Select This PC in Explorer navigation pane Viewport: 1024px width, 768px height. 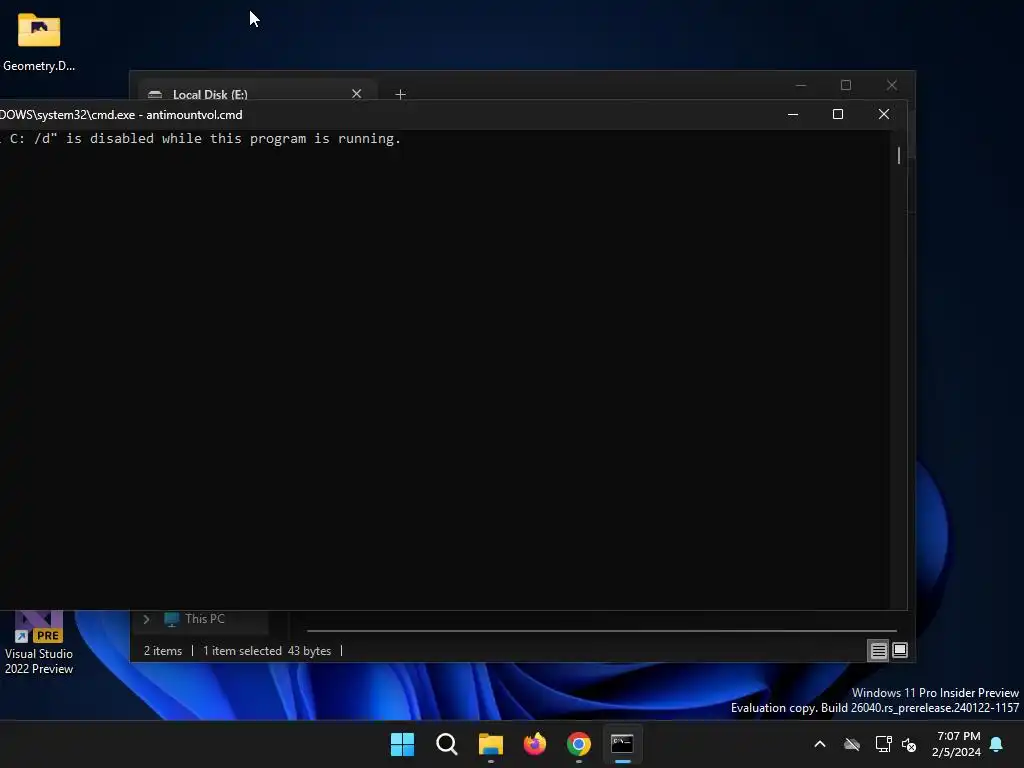pyautogui.click(x=204, y=618)
